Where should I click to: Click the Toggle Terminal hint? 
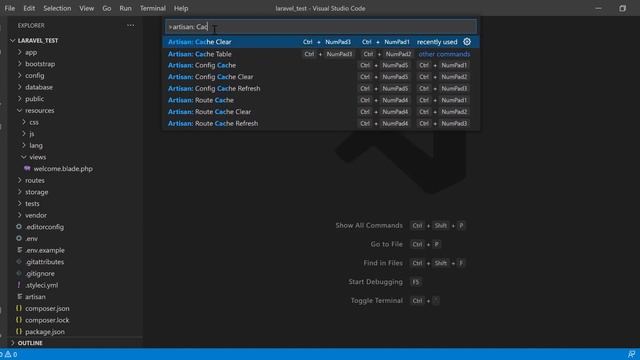(377, 300)
